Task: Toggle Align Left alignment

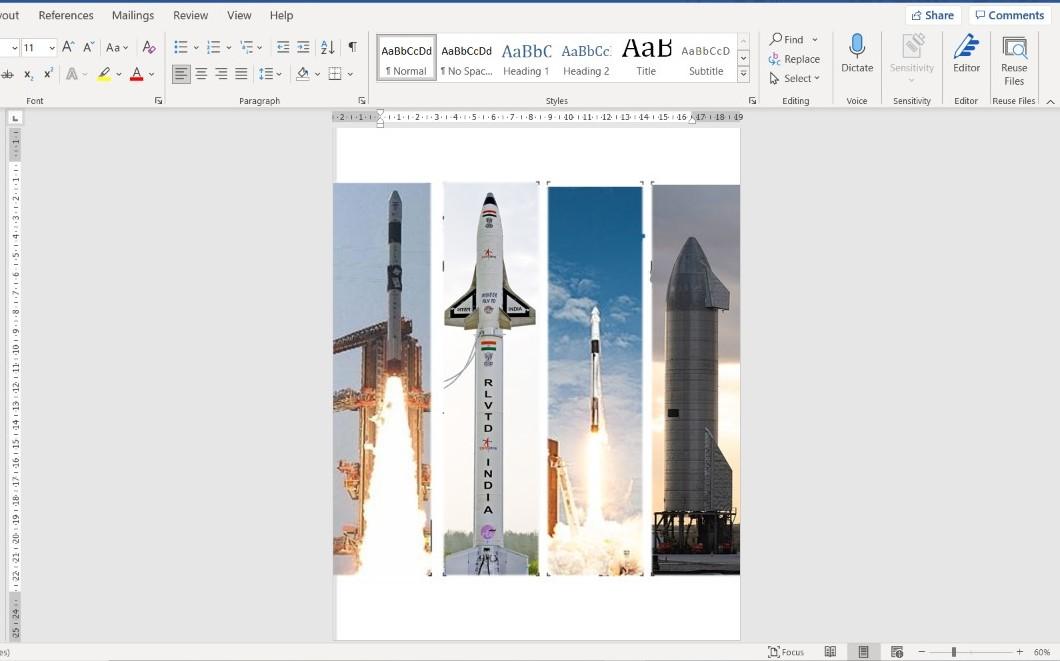Action: (180, 74)
